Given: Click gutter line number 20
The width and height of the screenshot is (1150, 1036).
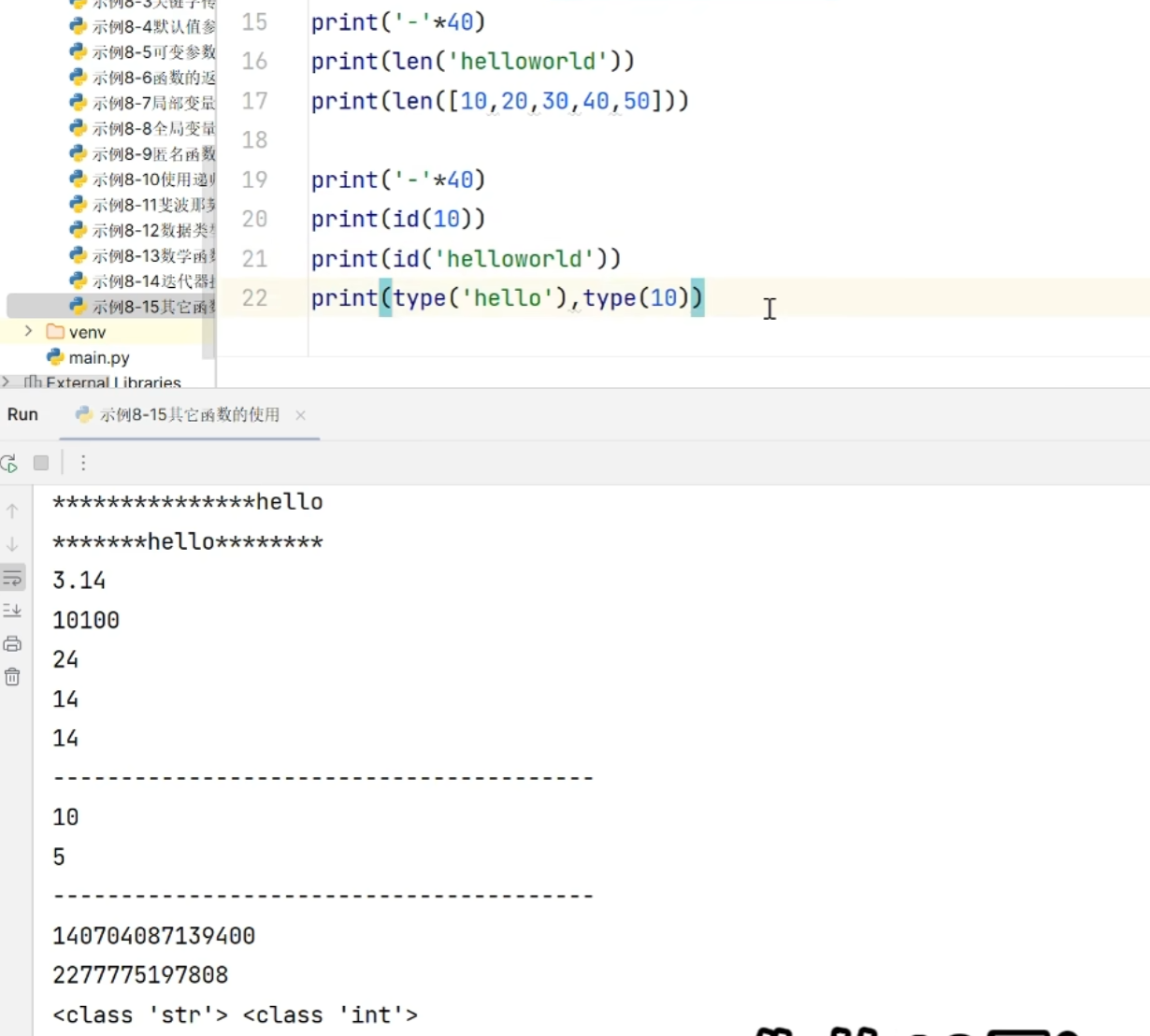Looking at the screenshot, I should pyautogui.click(x=254, y=219).
